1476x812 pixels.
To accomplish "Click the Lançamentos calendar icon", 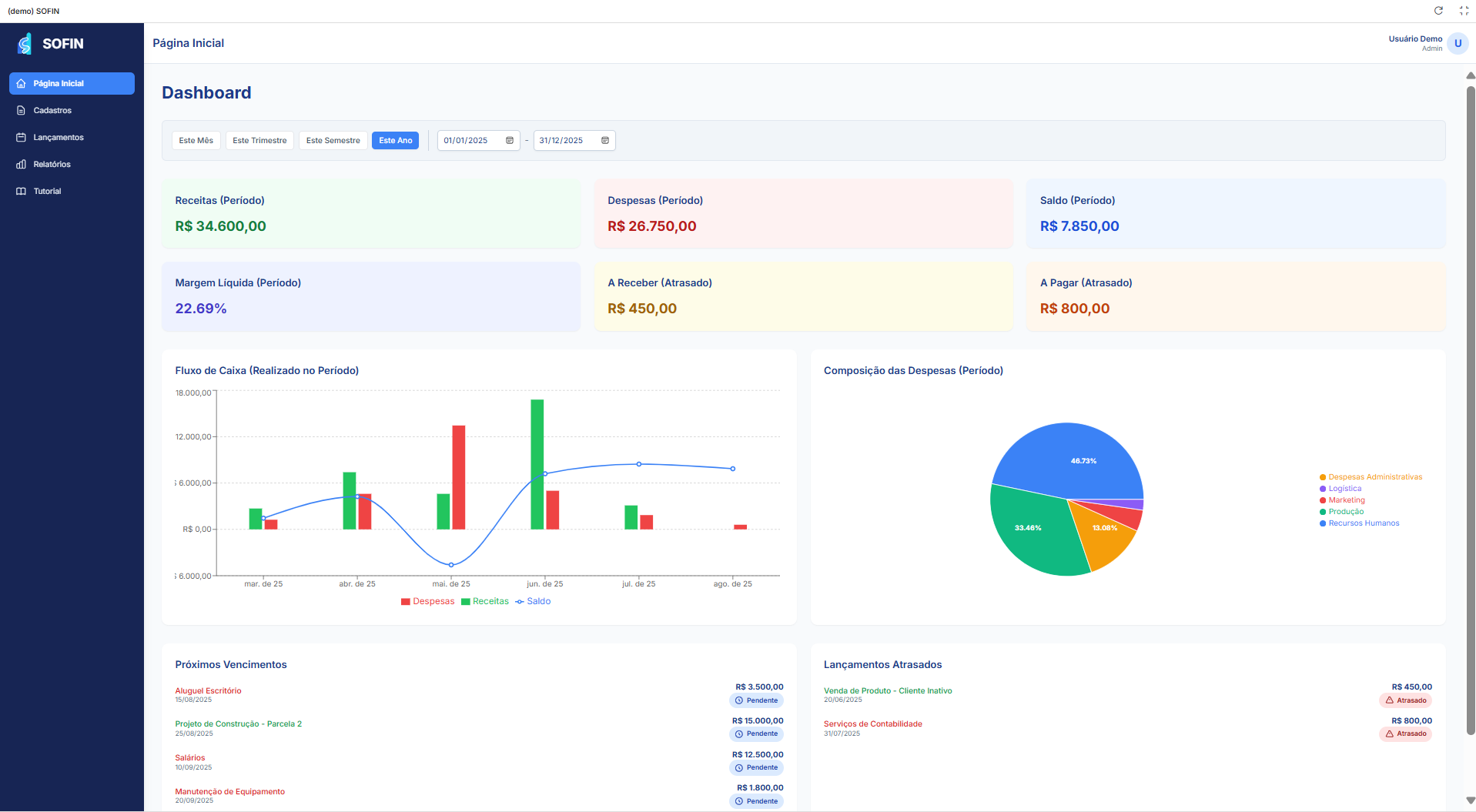I will click(x=21, y=138).
